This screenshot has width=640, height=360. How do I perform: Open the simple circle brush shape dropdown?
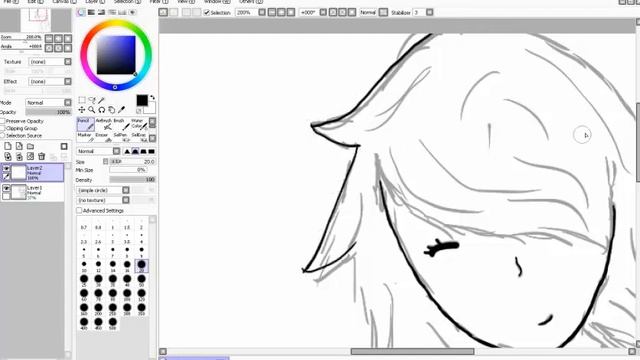103,190
